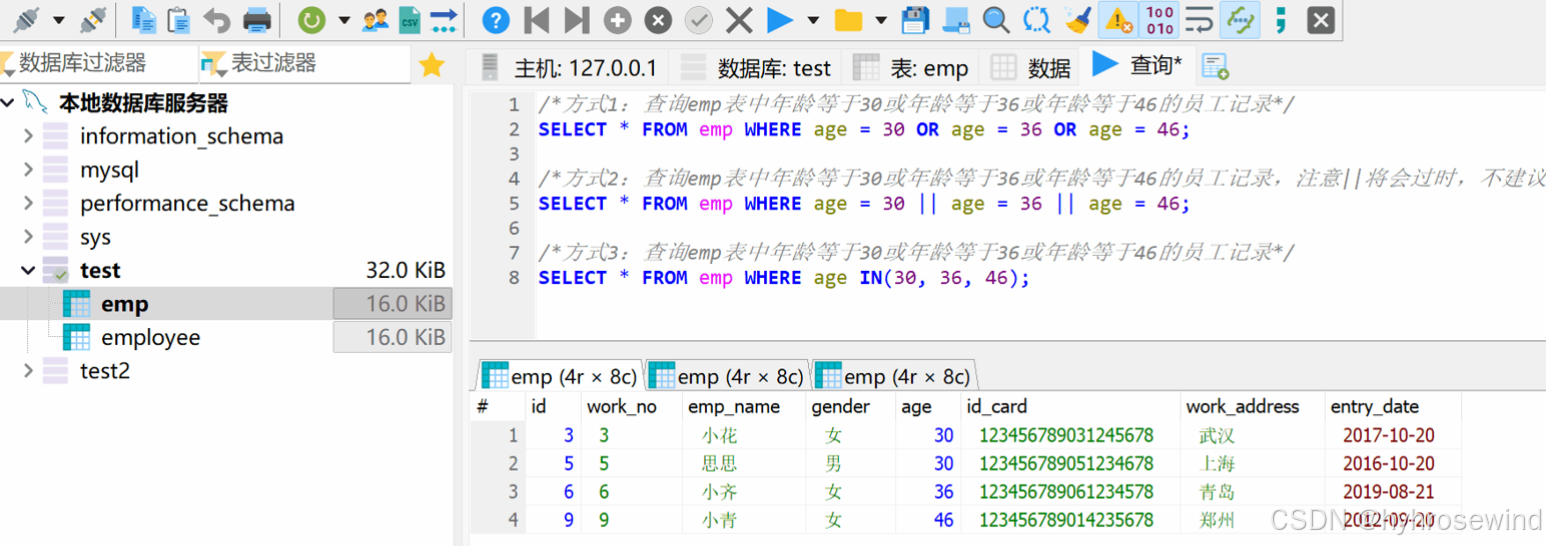Open the connection plug dropdown arrow
This screenshot has width=1546, height=546.
pyautogui.click(x=59, y=20)
